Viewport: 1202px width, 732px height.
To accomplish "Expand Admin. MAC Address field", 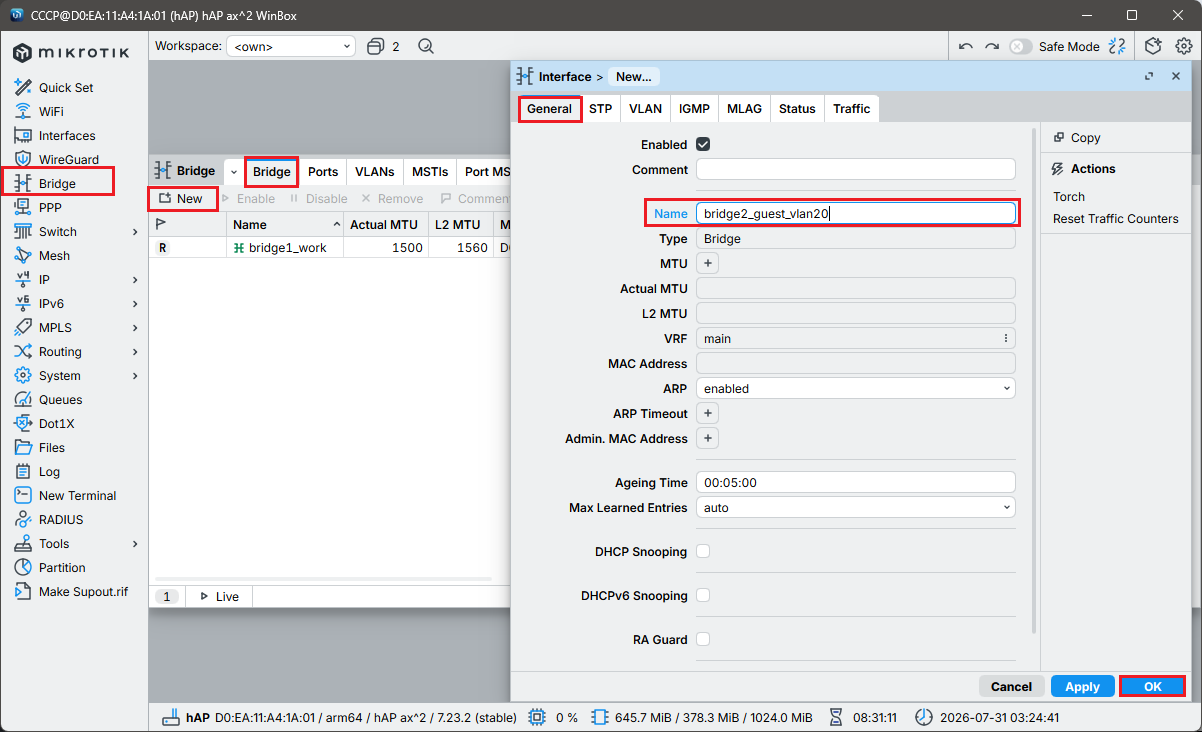I will click(707, 438).
